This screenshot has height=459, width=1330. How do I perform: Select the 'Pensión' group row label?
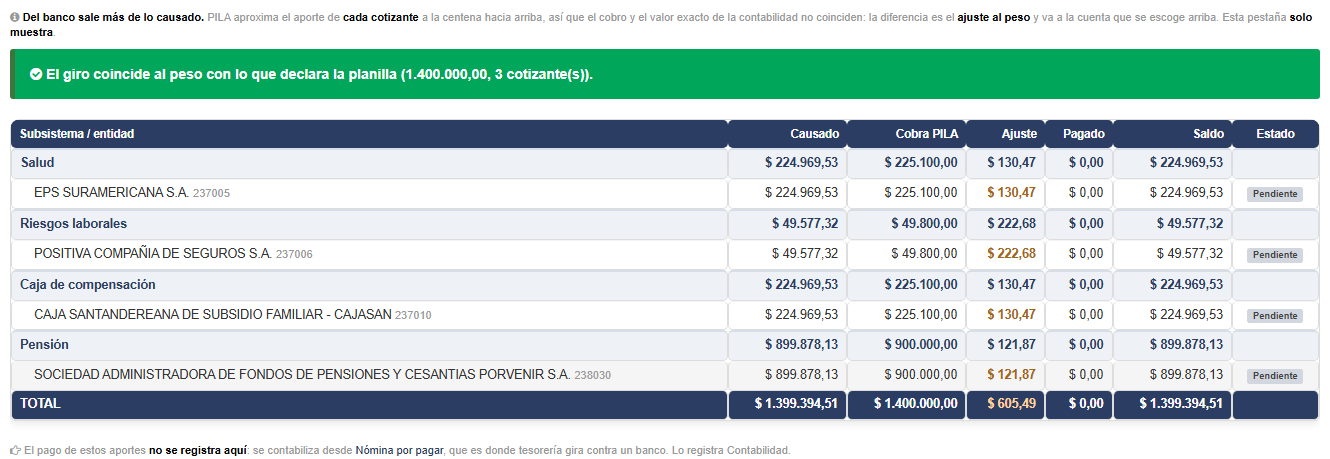[x=44, y=344]
